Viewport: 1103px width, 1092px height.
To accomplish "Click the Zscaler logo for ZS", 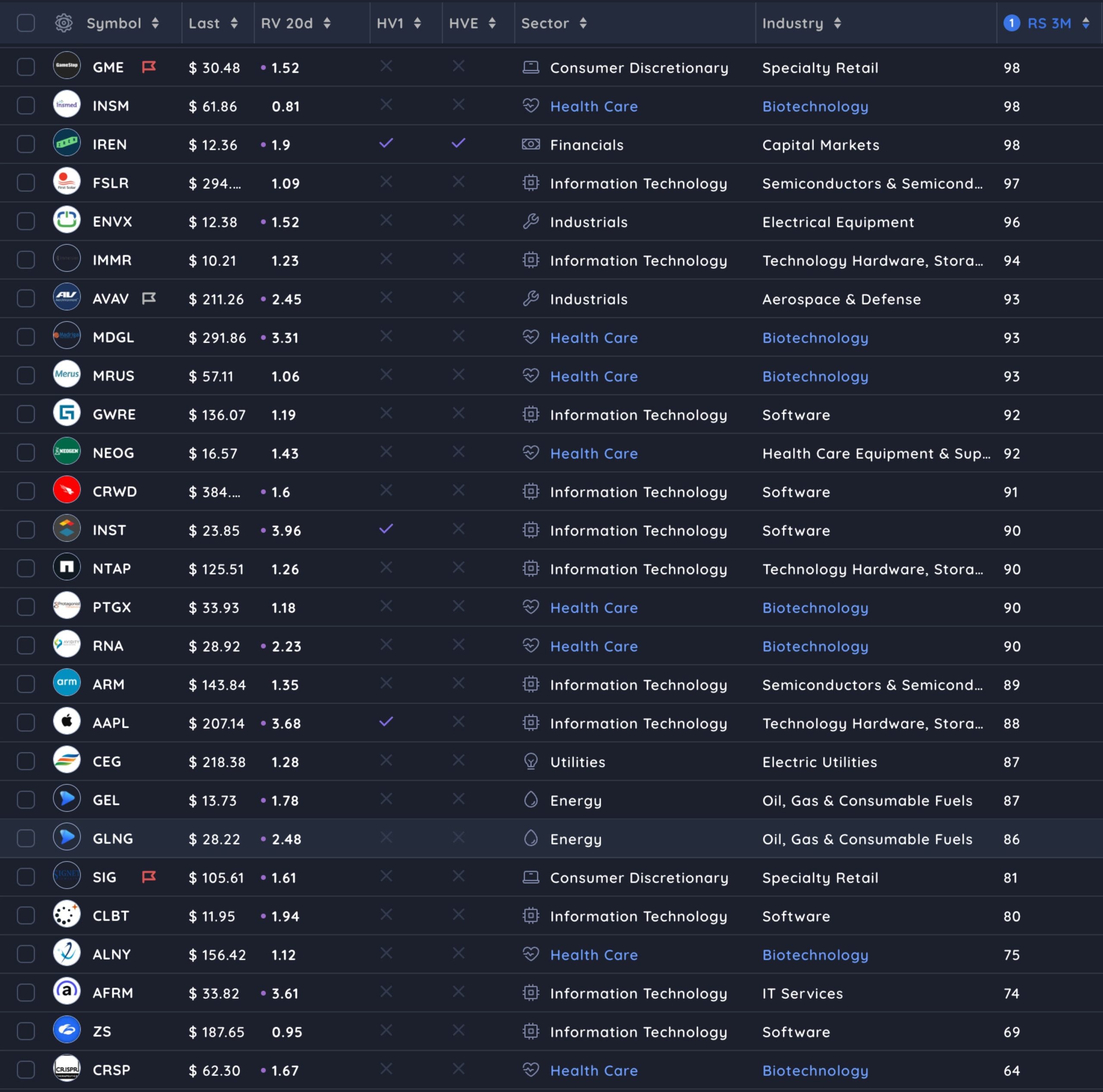I will pos(67,1030).
